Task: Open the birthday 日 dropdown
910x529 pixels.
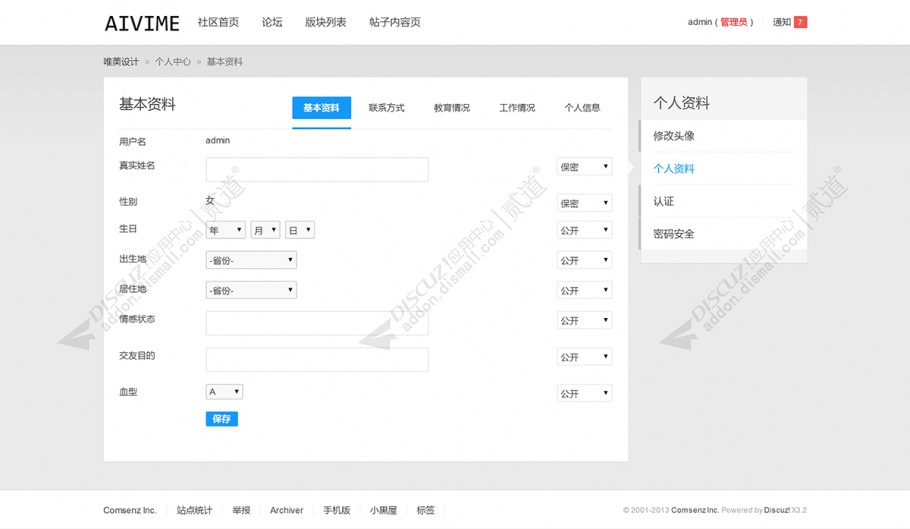Action: pos(300,230)
